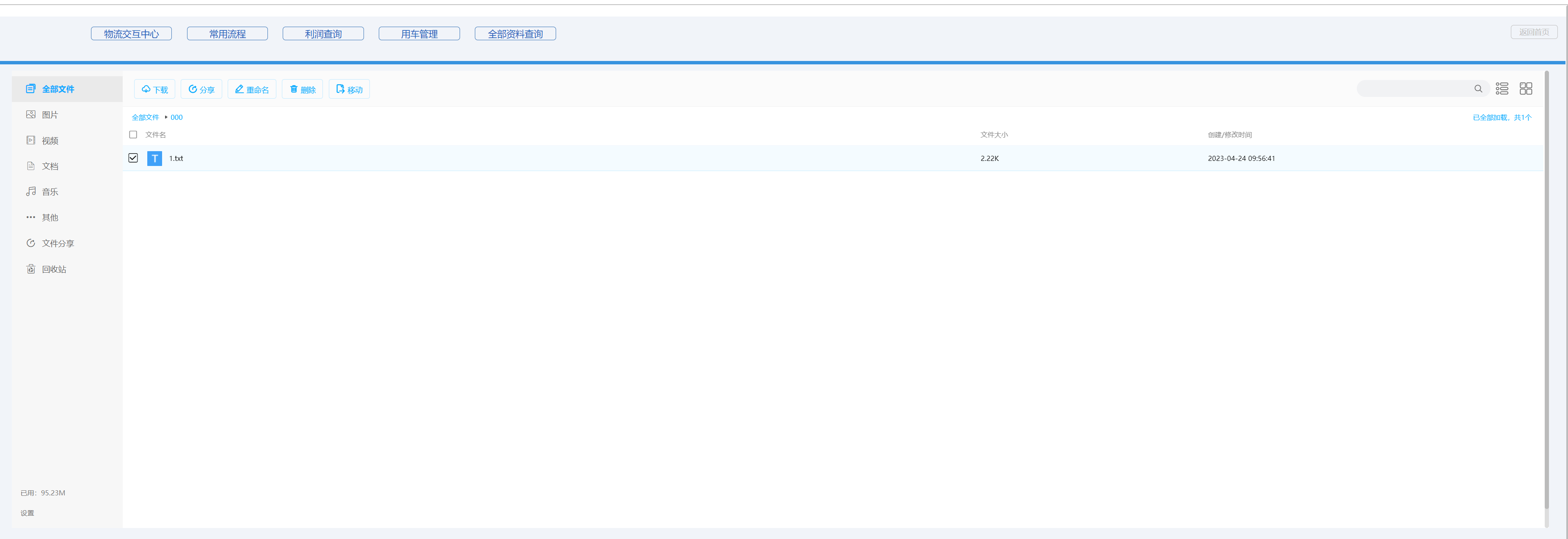The height and width of the screenshot is (539, 1568).
Task: Click the download cloud icon button
Action: pyautogui.click(x=154, y=89)
